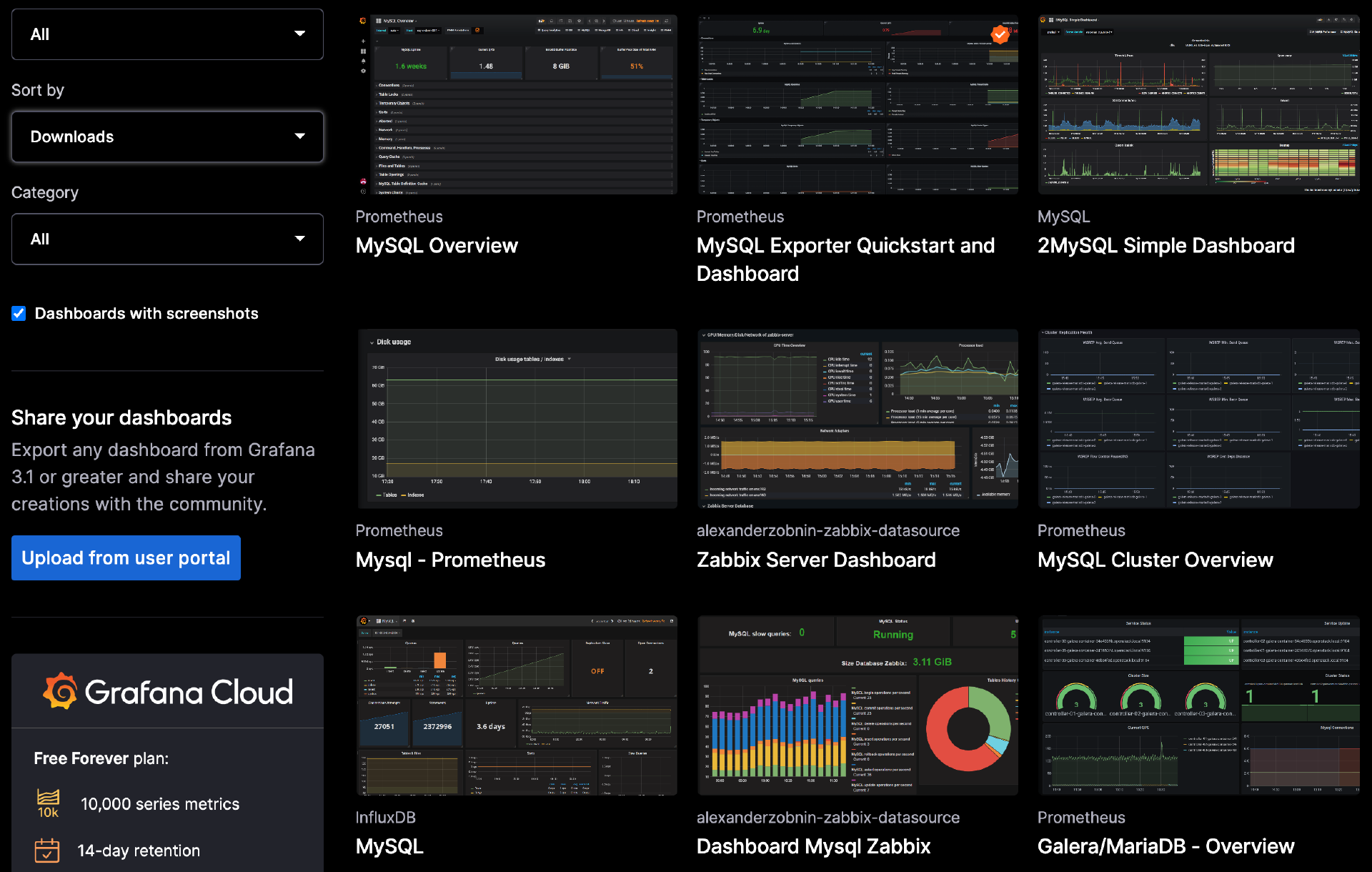Open Galera/MariaDB - Overview thumbnail
This screenshot has height=872, width=1372.
click(x=1198, y=705)
